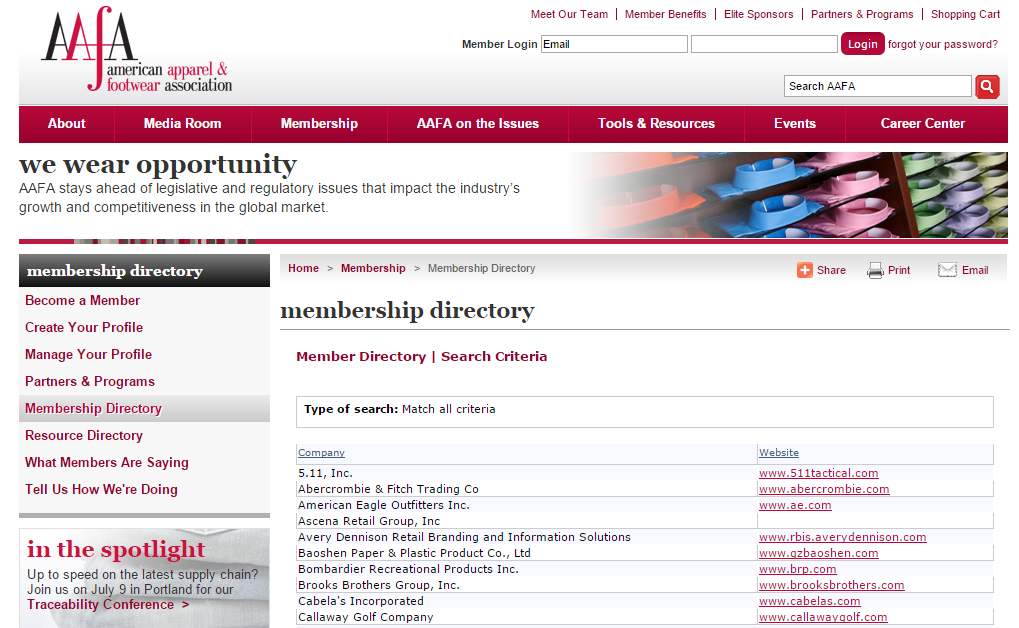1019x628 pixels.
Task: Click the password input field
Action: tap(764, 44)
